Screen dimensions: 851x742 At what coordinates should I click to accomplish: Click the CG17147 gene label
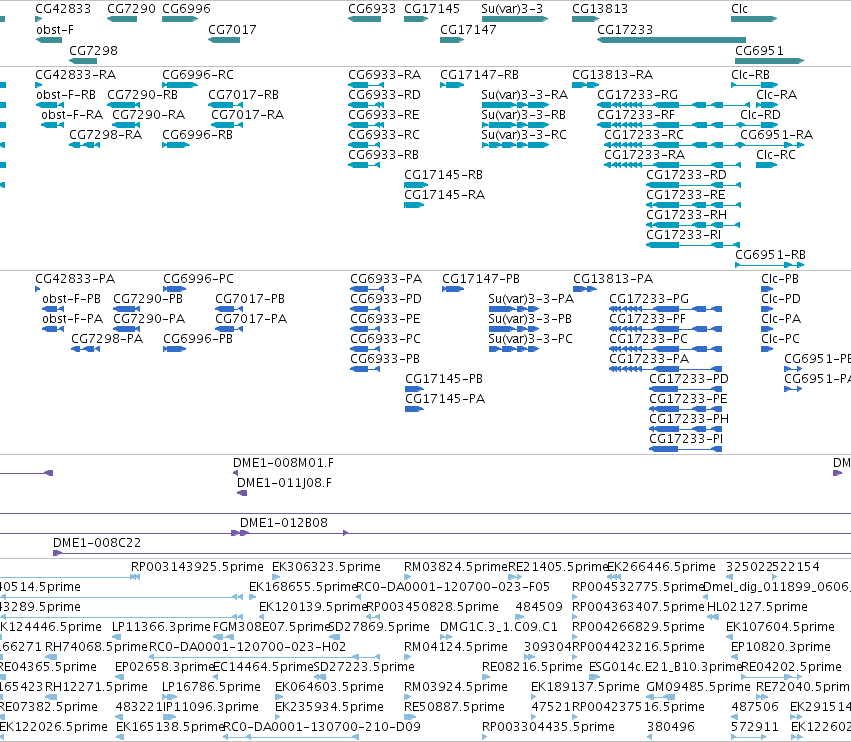468,30
